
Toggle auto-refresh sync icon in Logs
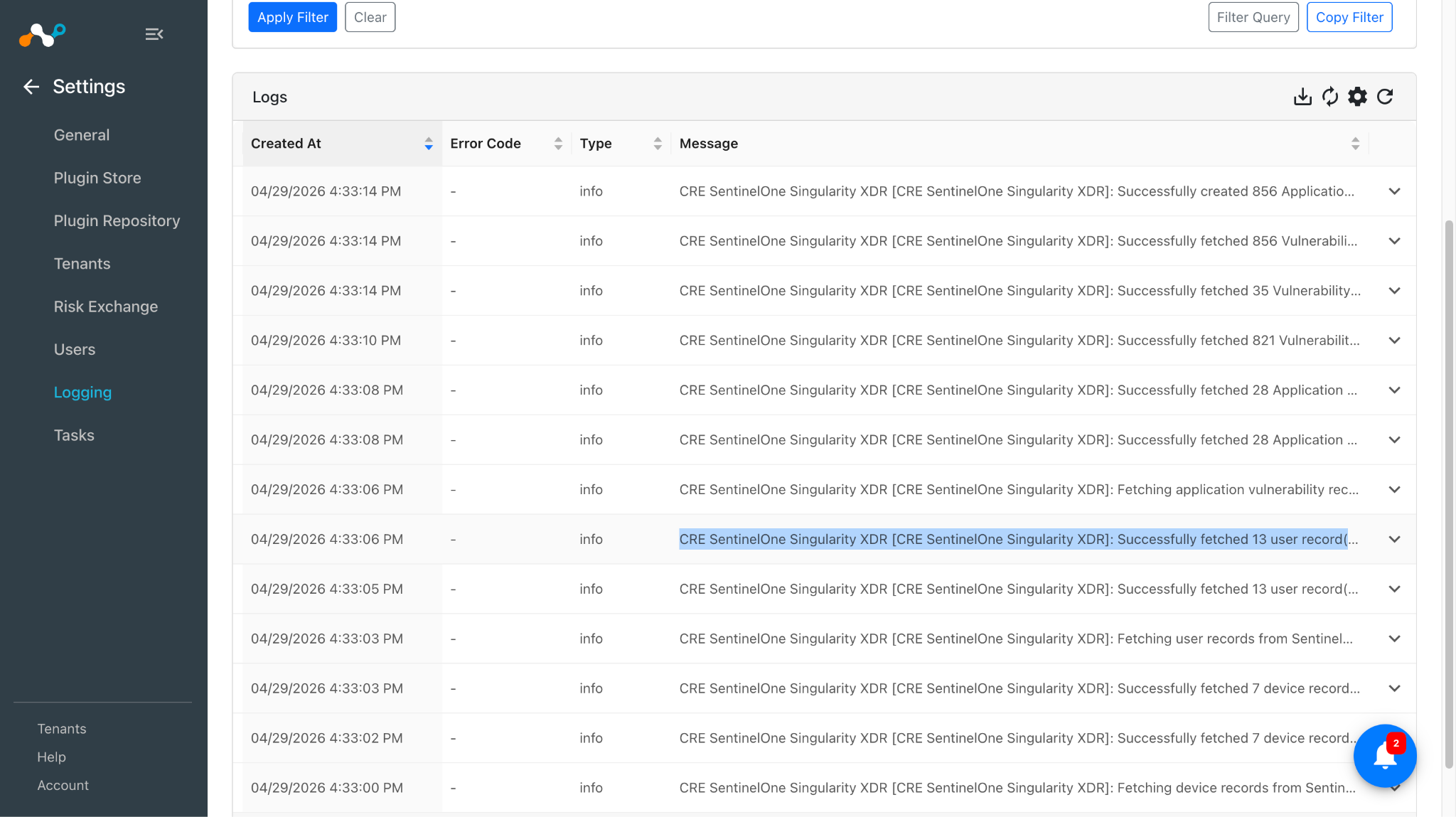coord(1330,97)
